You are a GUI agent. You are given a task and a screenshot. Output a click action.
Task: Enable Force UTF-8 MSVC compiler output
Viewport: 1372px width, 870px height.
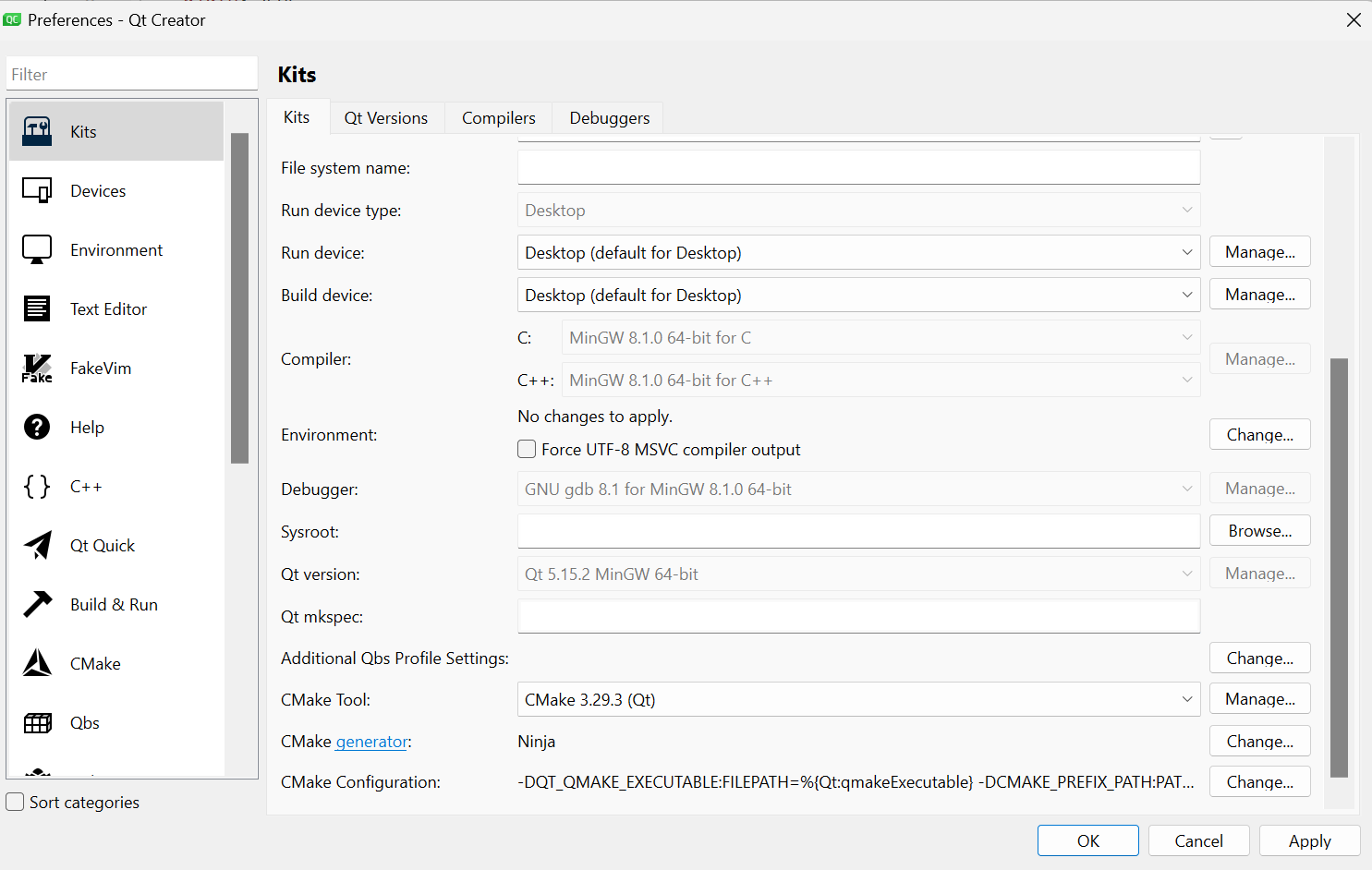[x=527, y=450]
